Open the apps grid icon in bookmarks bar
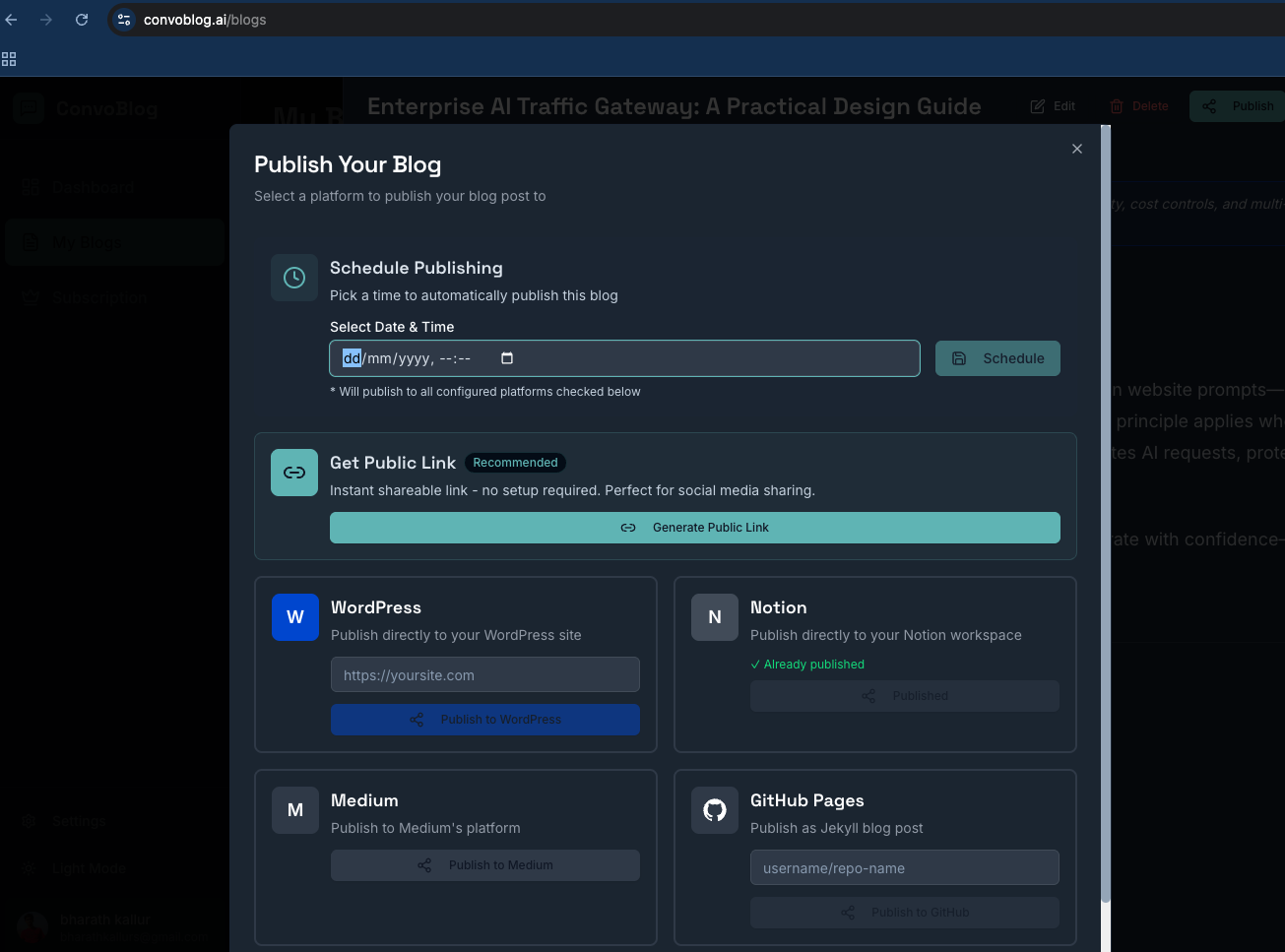 click(9, 59)
